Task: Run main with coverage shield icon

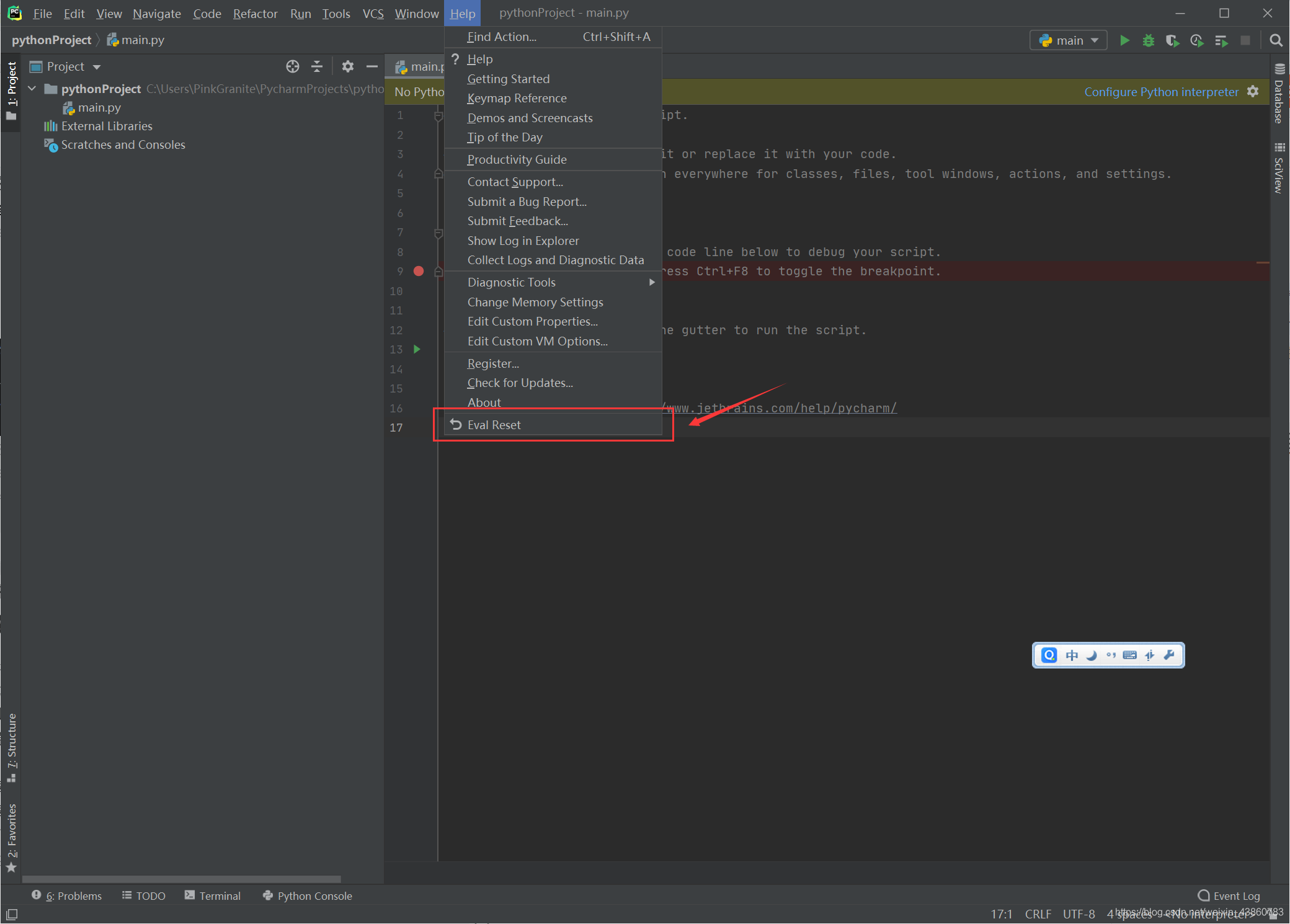Action: point(1172,40)
